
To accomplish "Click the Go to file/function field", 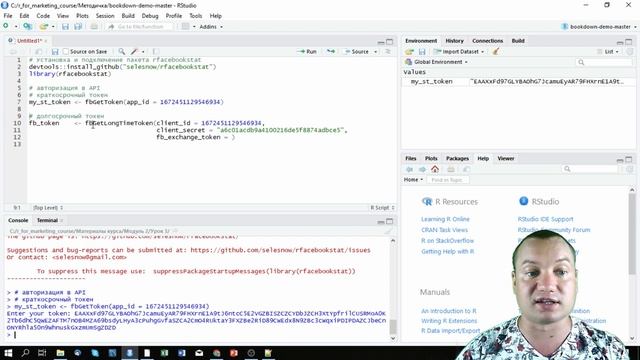I will pyautogui.click(x=139, y=27).
